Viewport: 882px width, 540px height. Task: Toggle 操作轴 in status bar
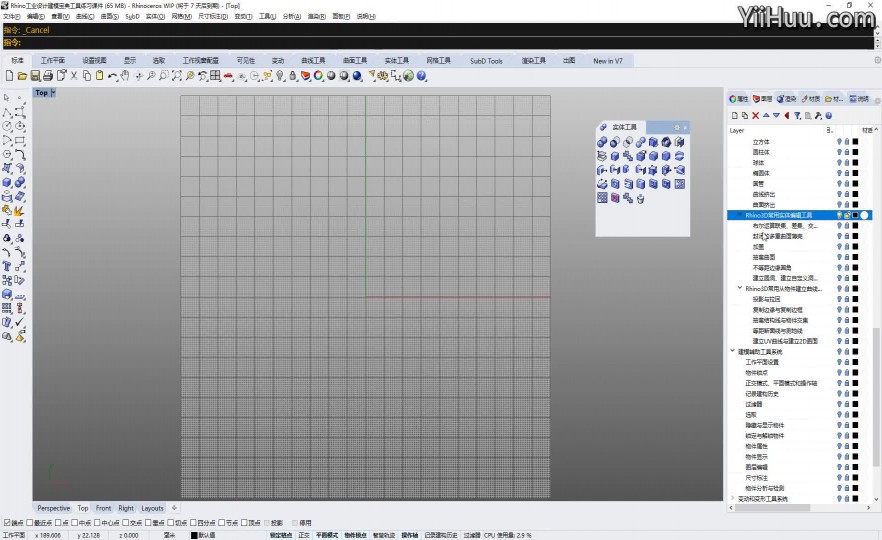pyautogui.click(x=410, y=535)
